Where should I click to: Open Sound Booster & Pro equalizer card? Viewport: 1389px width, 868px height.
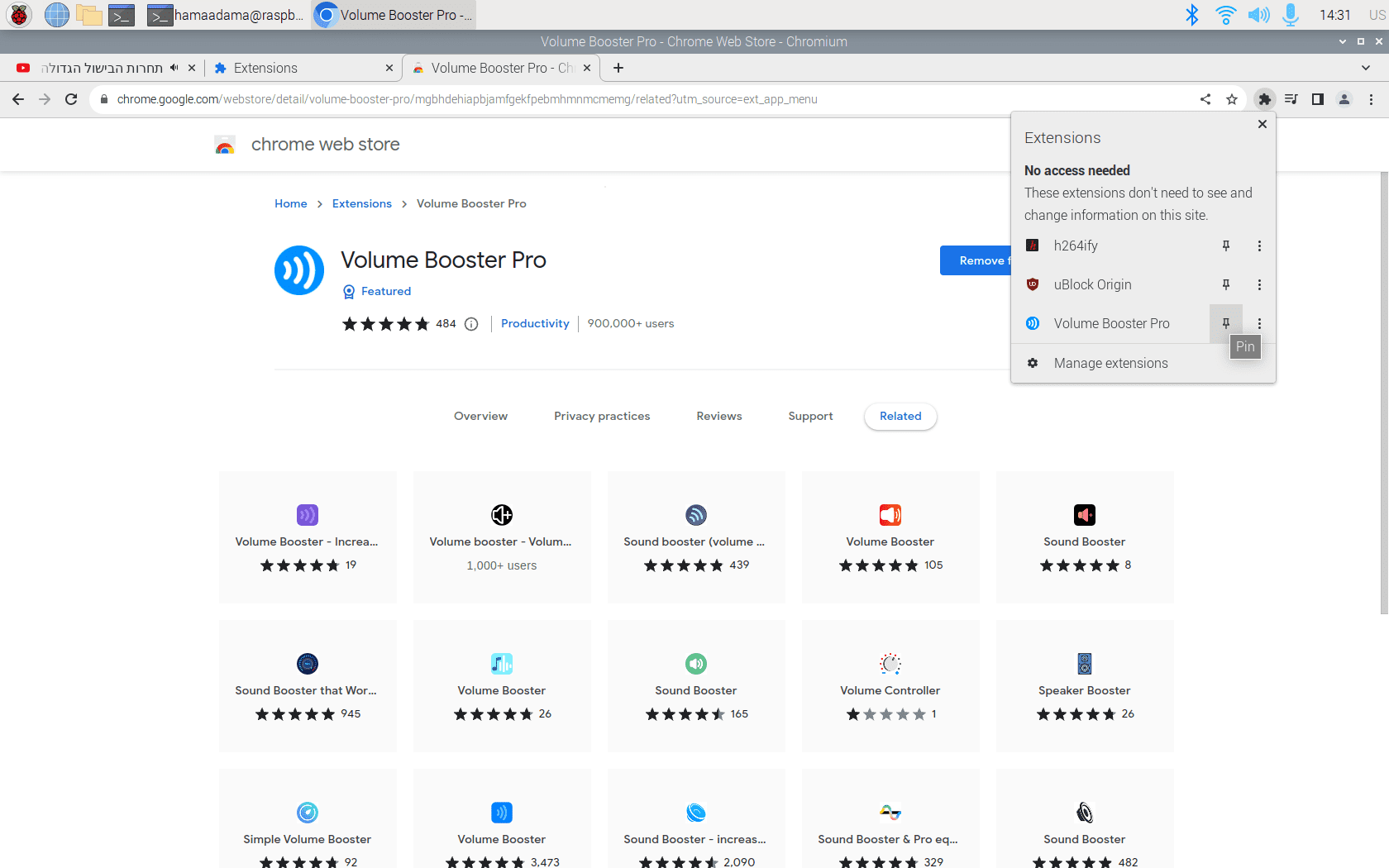coord(890,818)
